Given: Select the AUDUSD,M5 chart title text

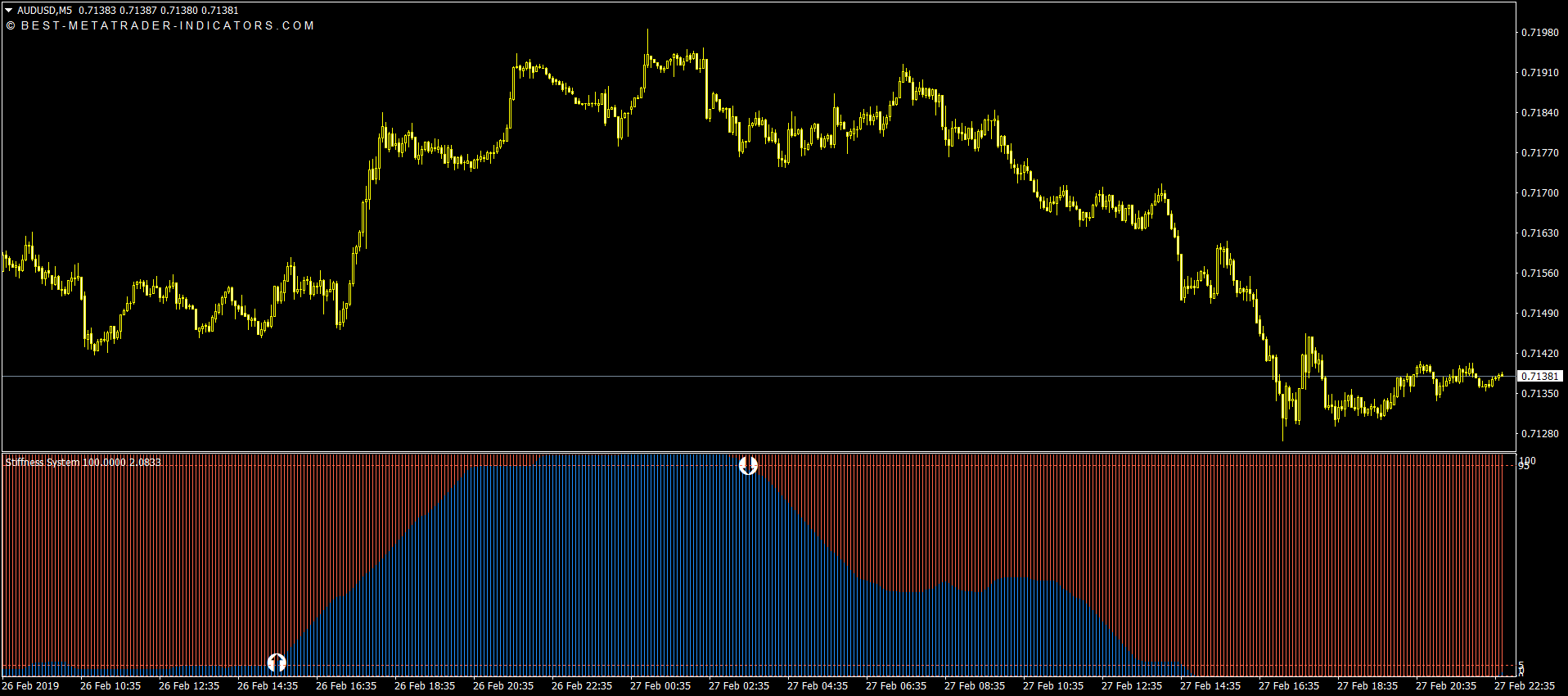Looking at the screenshot, I should [x=44, y=11].
